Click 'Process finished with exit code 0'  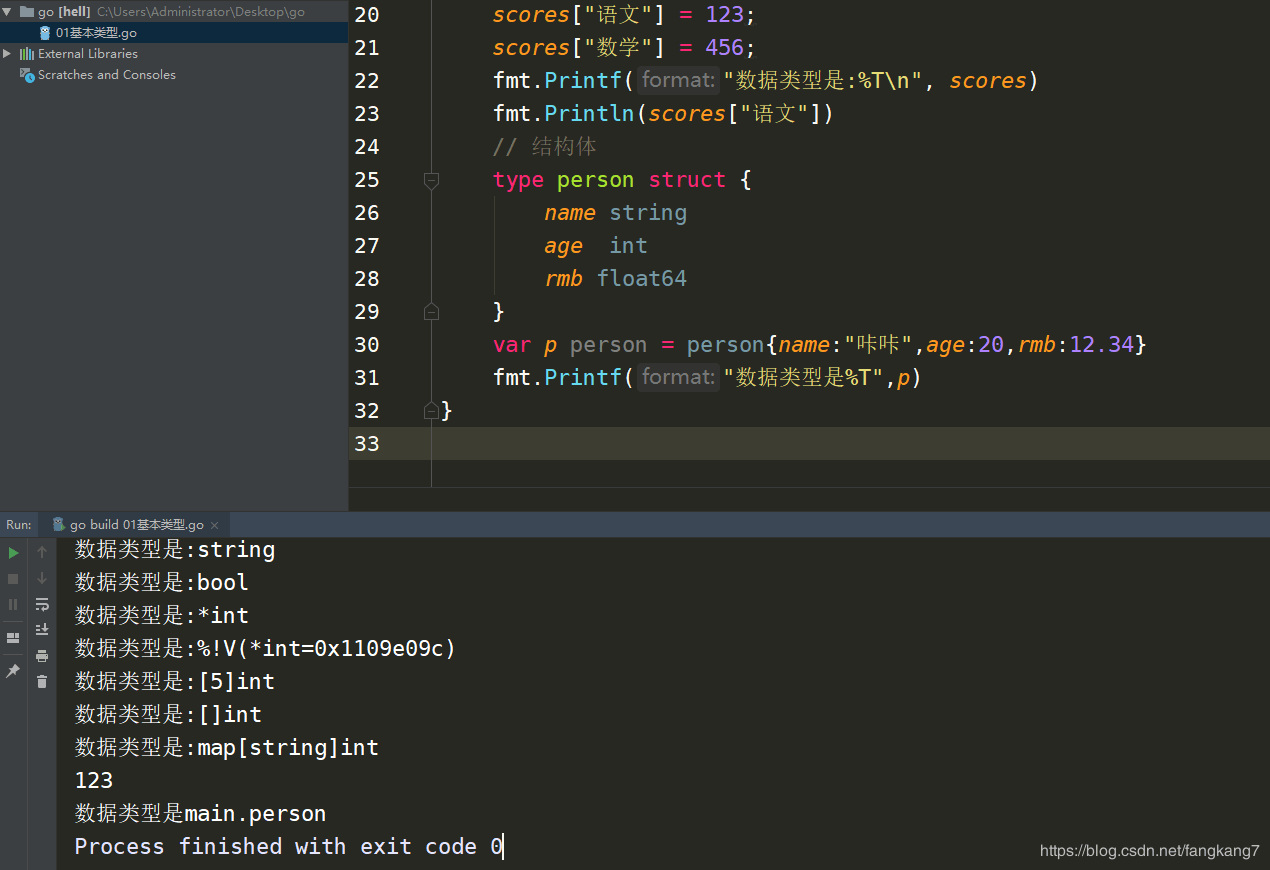(289, 847)
